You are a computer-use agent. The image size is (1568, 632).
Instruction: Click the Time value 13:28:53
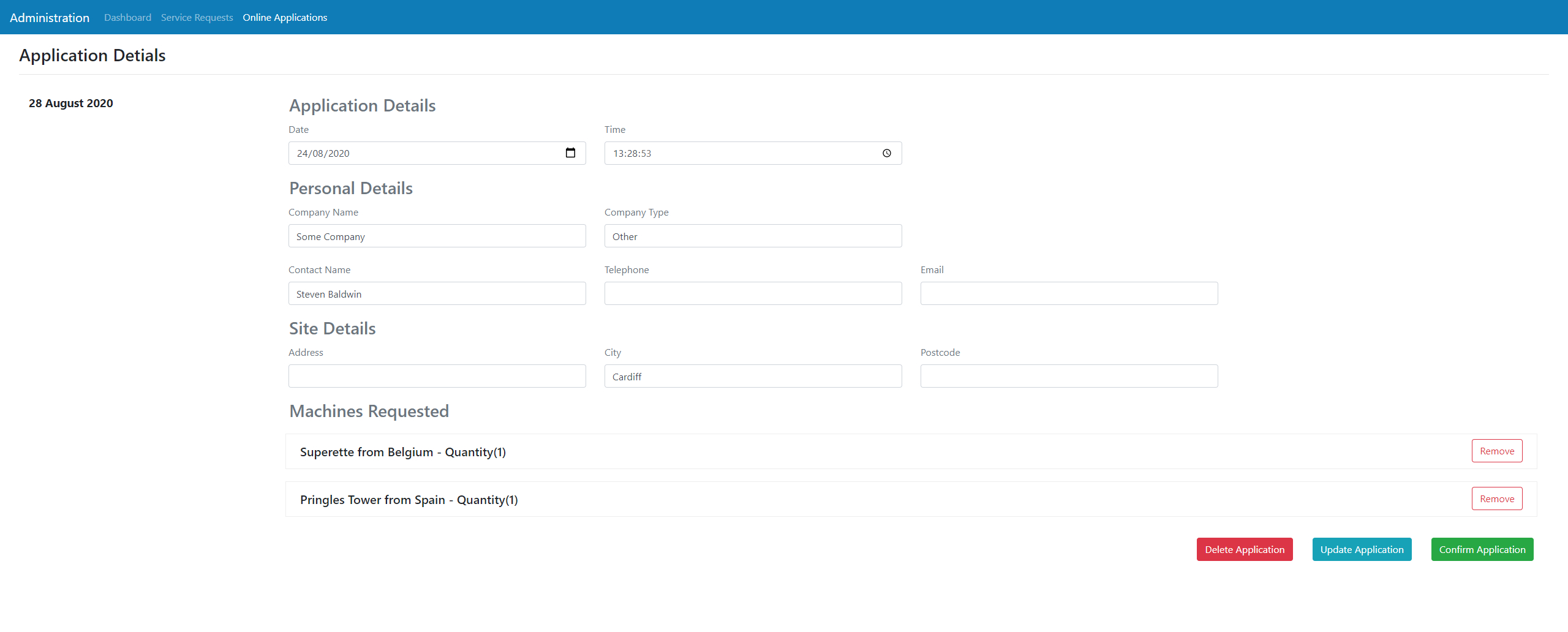[x=632, y=153]
